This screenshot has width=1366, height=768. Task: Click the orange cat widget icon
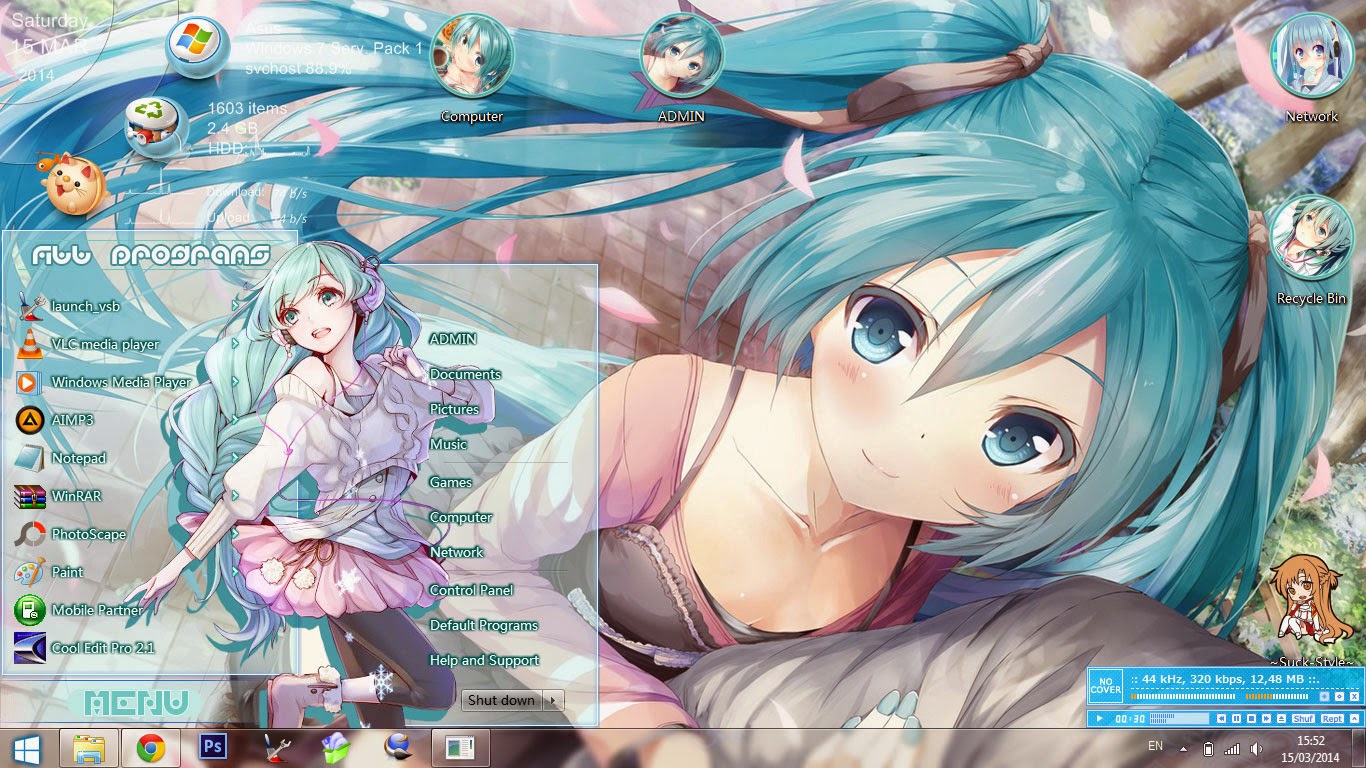[x=72, y=184]
